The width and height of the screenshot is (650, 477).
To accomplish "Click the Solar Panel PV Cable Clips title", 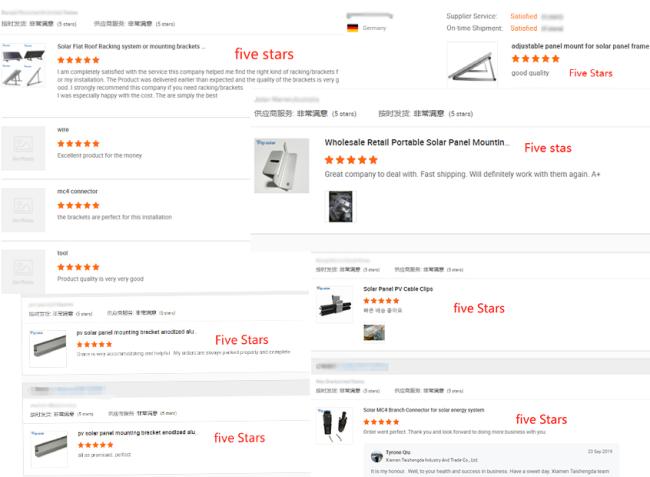I will (398, 289).
